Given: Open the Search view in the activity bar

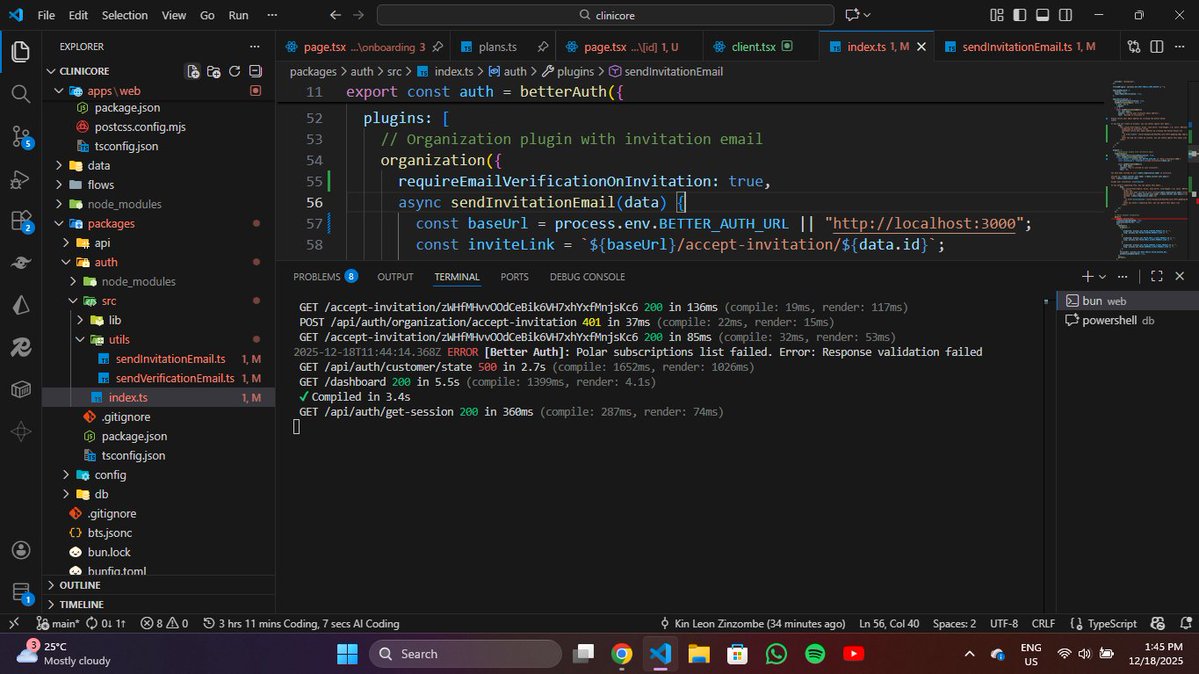Looking at the screenshot, I should 20,93.
